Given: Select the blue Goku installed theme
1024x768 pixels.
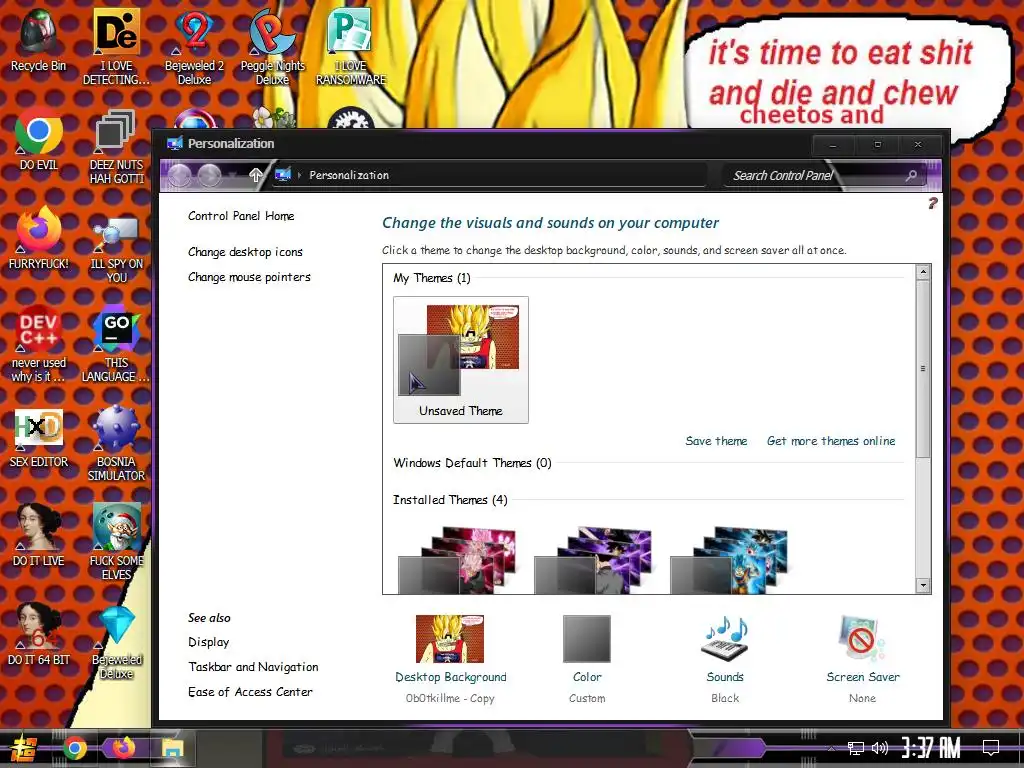Looking at the screenshot, I should click(x=729, y=560).
